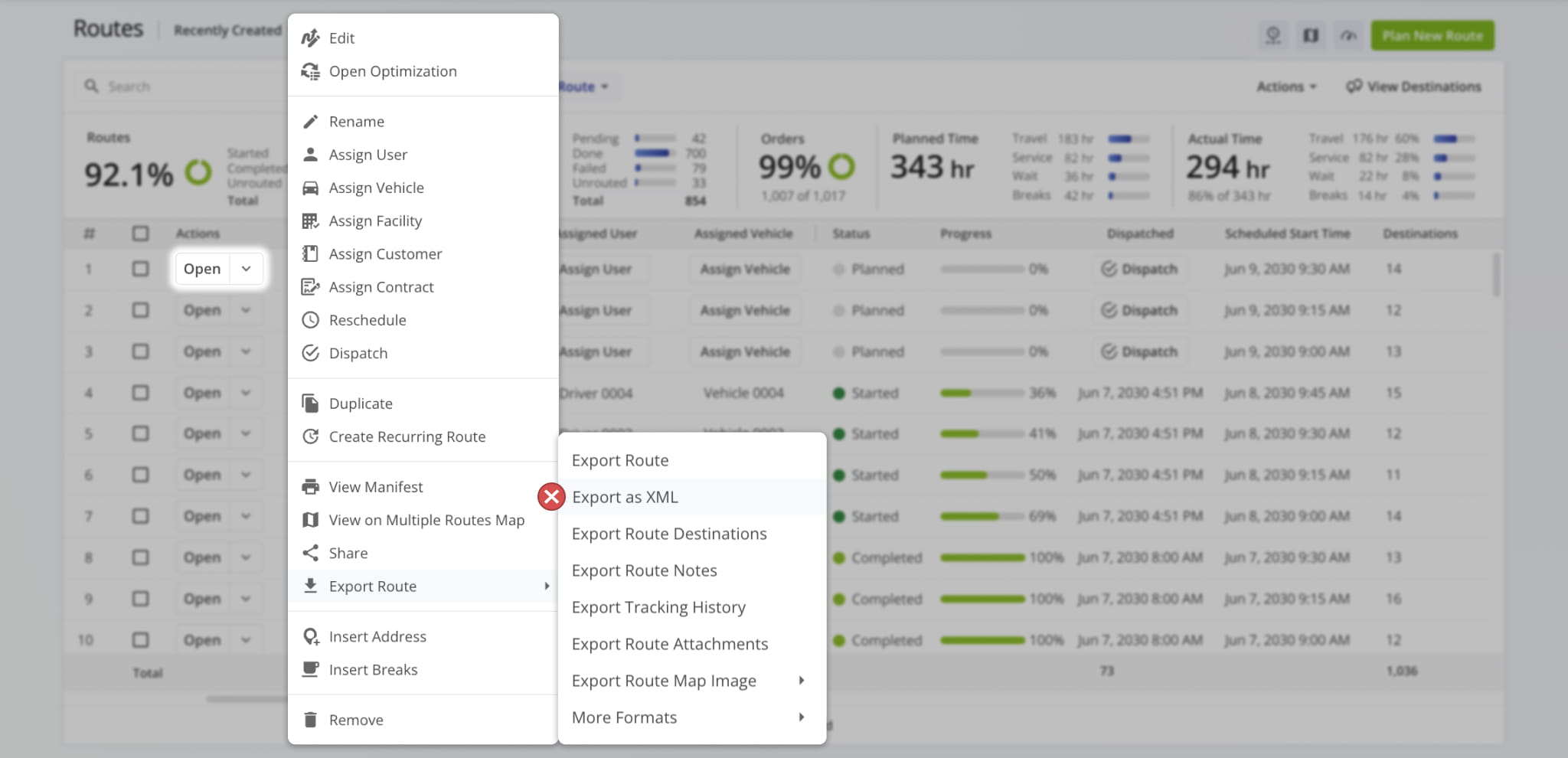Click the share icon in context menu

310,553
